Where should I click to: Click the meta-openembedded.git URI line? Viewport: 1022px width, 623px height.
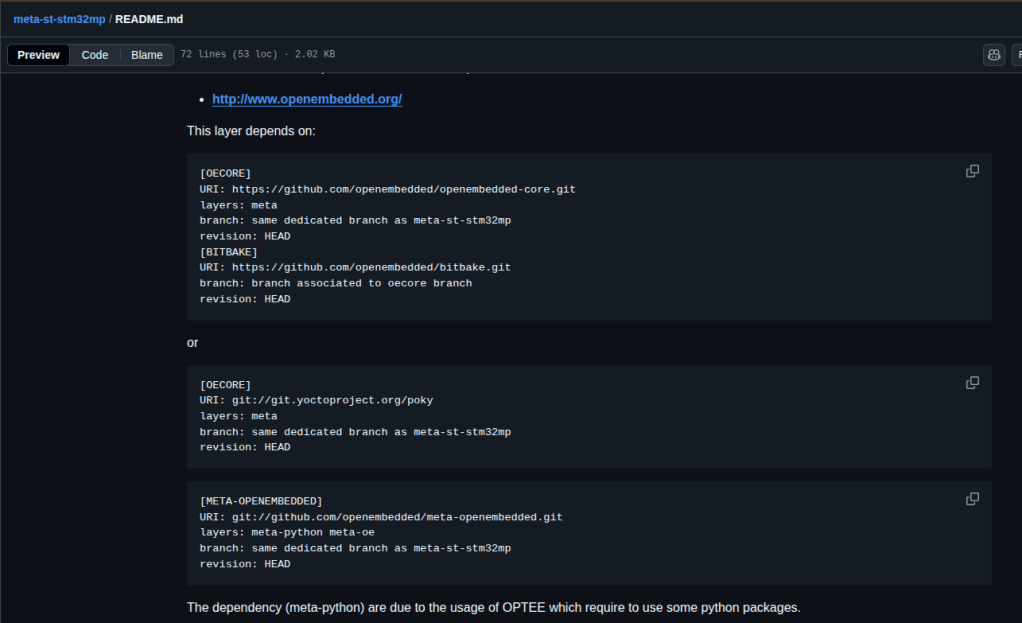coord(381,517)
